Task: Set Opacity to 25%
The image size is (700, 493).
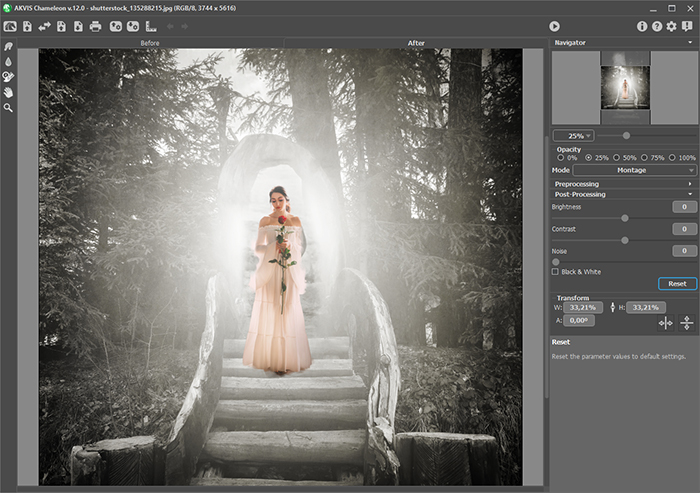Action: click(x=588, y=158)
